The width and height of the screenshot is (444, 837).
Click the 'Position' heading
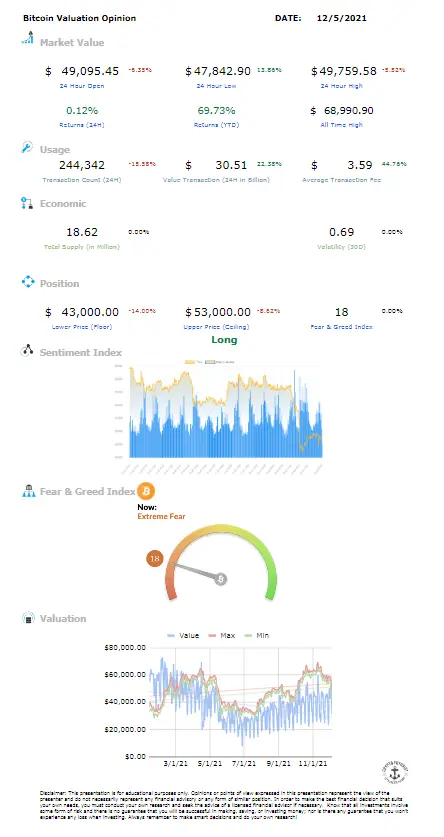(60, 283)
